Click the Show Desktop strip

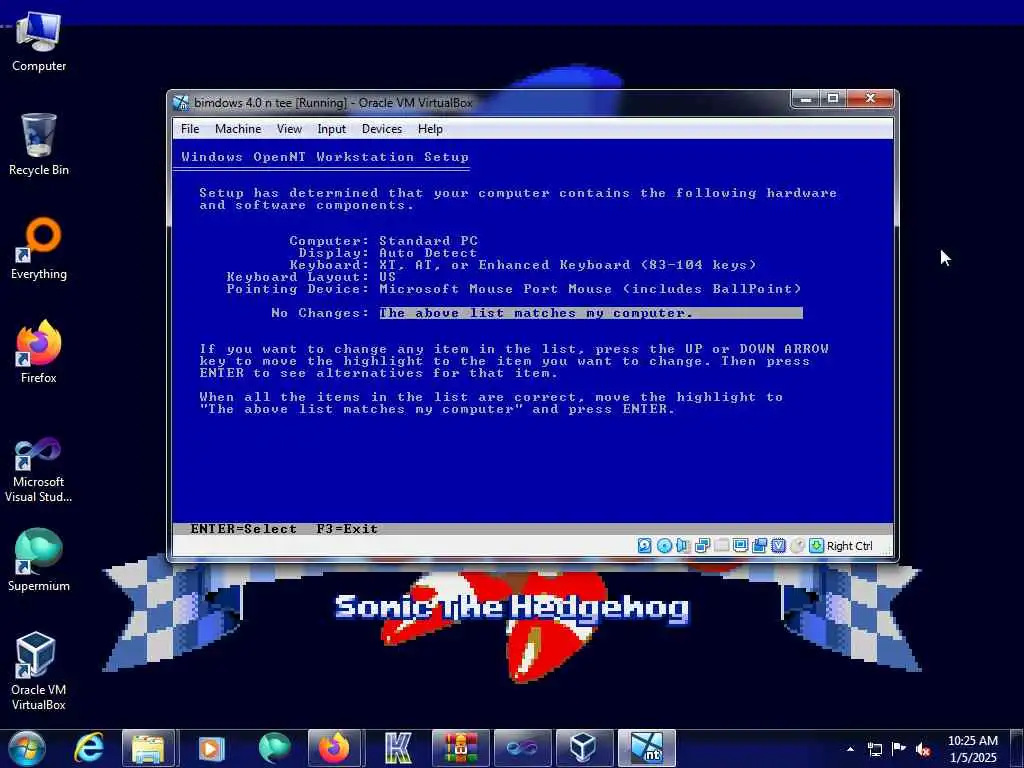coord(1017,748)
